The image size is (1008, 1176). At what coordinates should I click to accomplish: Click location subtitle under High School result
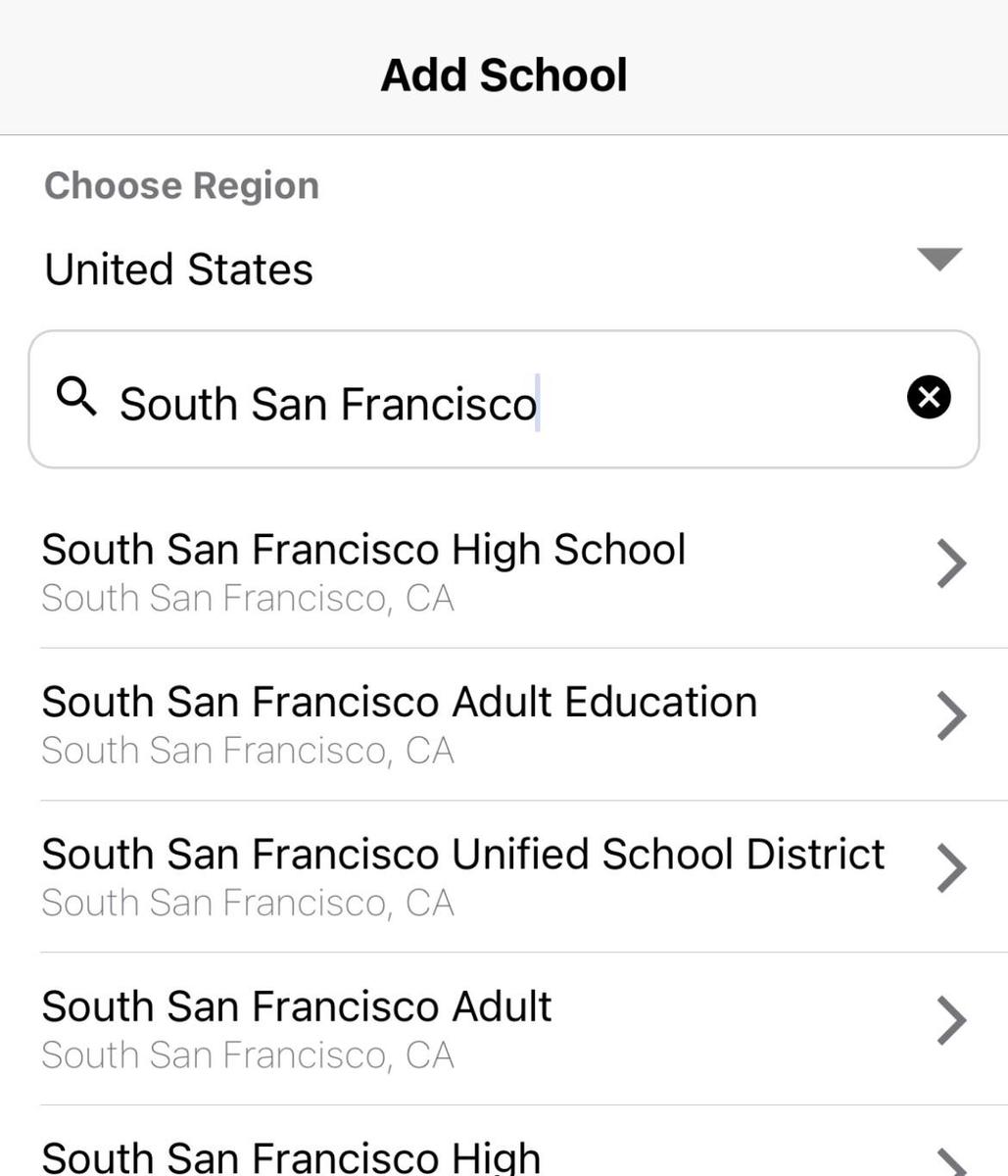[248, 599]
